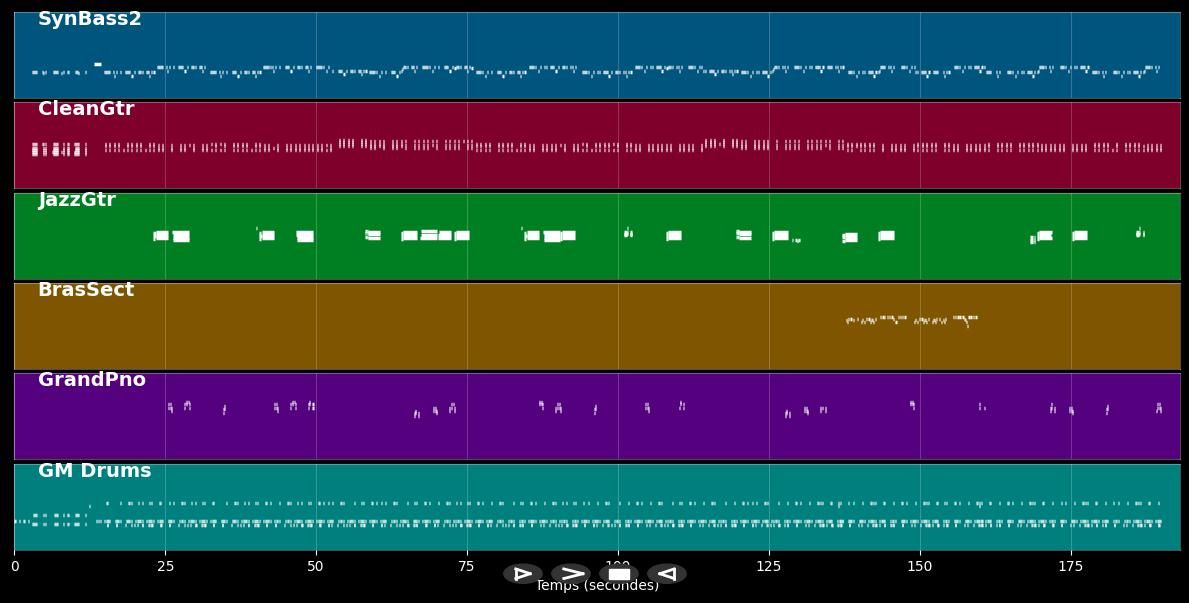Click the isolated high note in SynBass2
The width and height of the screenshot is (1189, 603).
coord(98,64)
